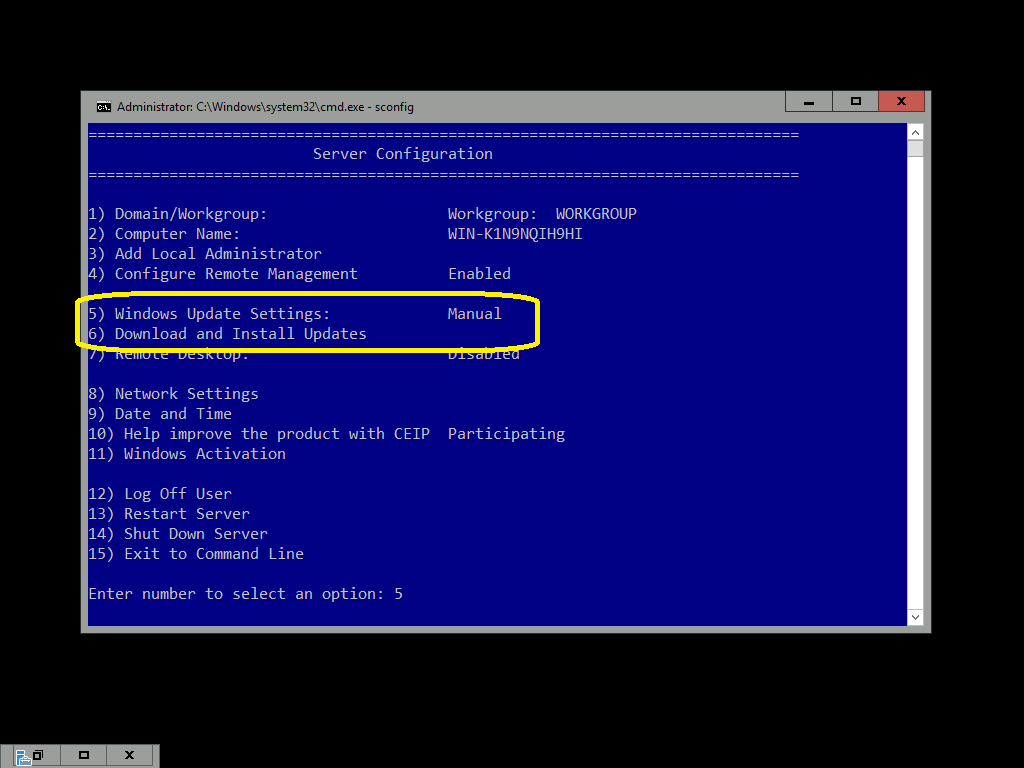Click the window title bar text
This screenshot has height=768, width=1024.
pyautogui.click(x=265, y=107)
